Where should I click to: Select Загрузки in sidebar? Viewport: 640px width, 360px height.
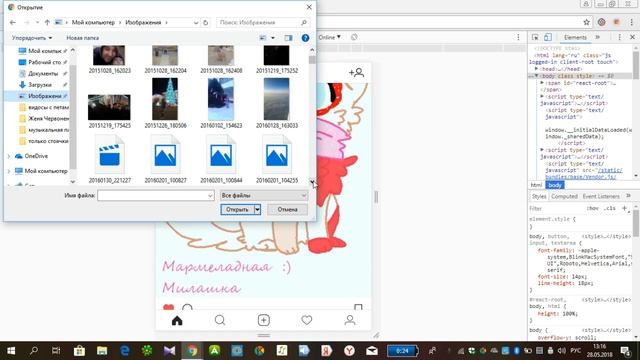(40, 85)
